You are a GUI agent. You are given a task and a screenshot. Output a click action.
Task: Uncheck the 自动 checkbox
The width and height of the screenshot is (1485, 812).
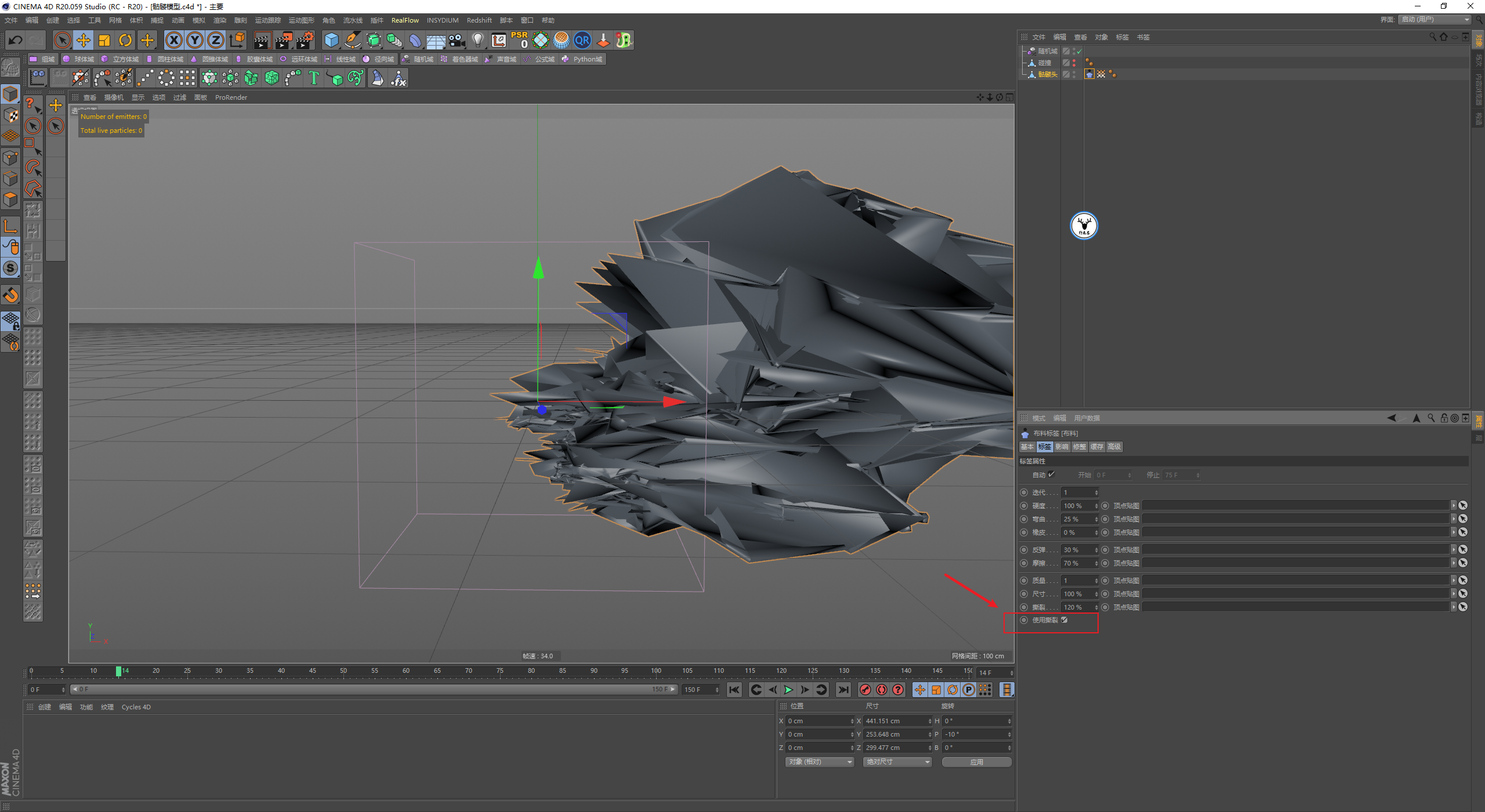click(x=1052, y=474)
